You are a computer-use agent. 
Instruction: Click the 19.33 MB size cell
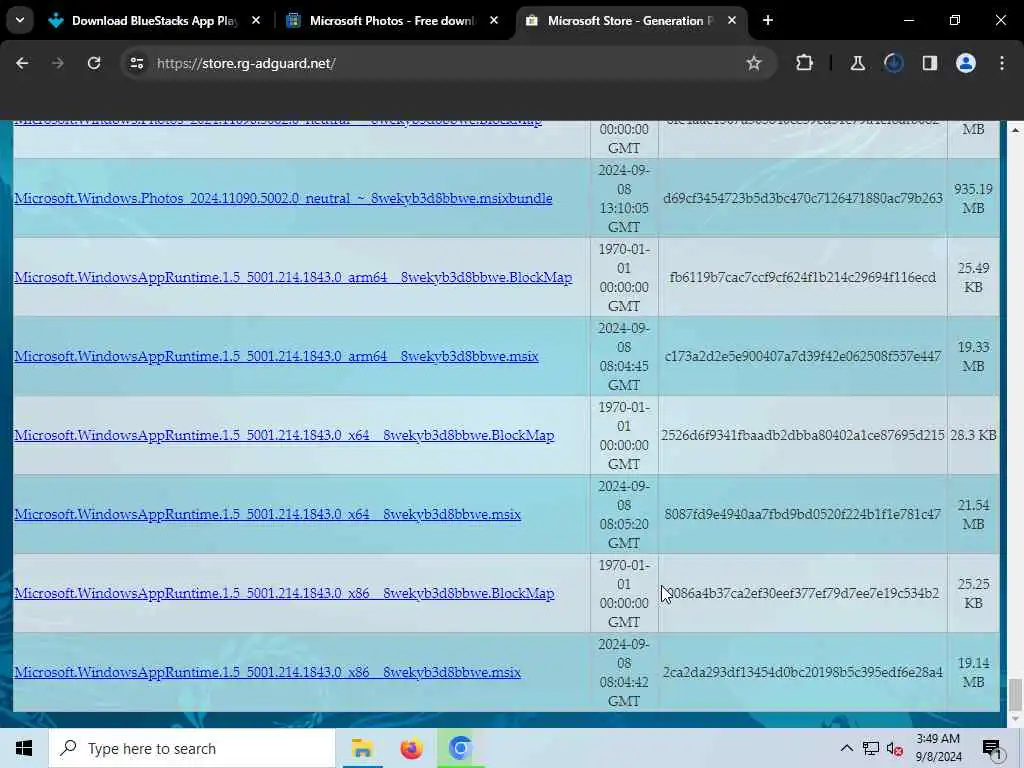(973, 357)
